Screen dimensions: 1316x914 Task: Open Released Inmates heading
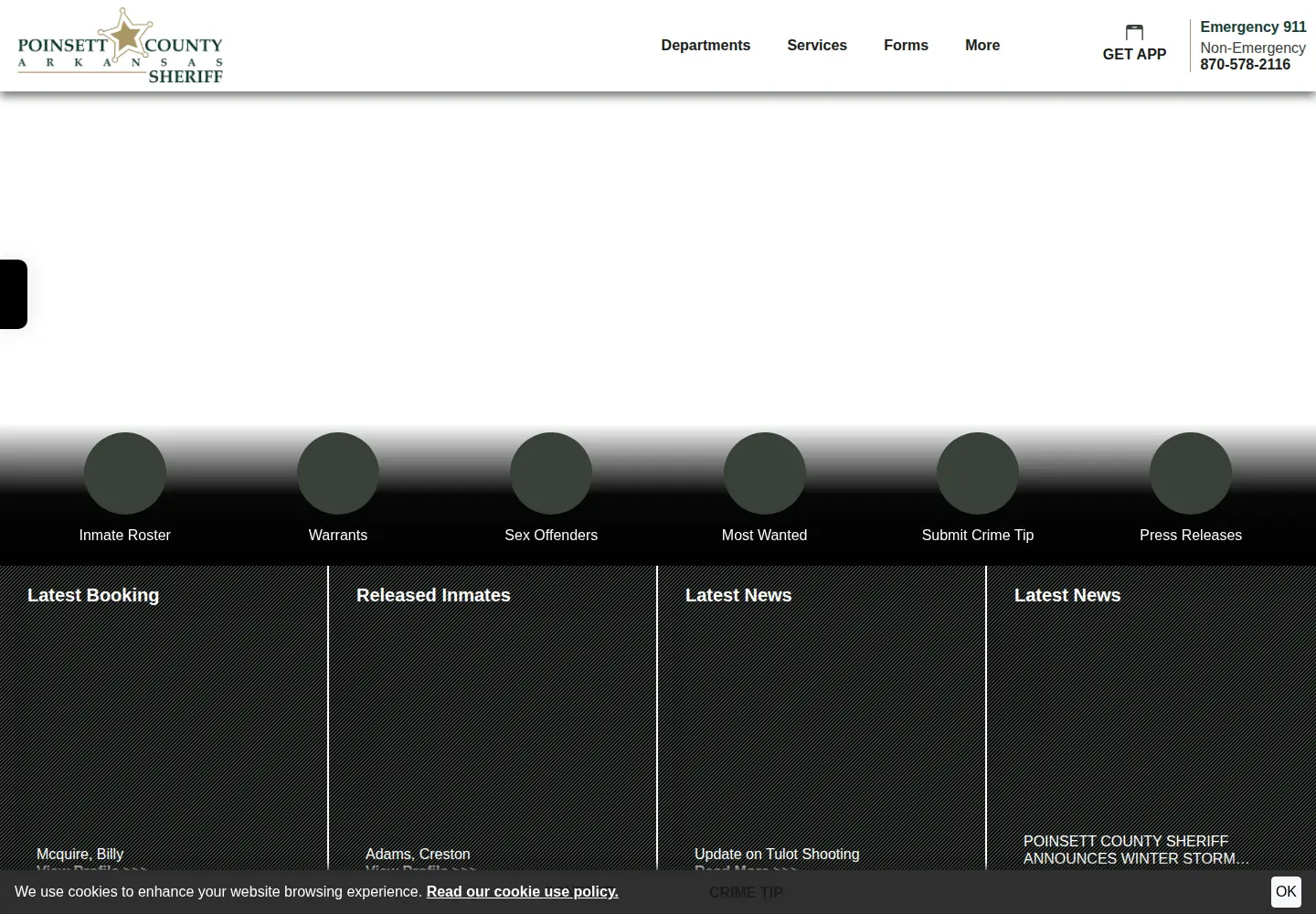coord(433,595)
